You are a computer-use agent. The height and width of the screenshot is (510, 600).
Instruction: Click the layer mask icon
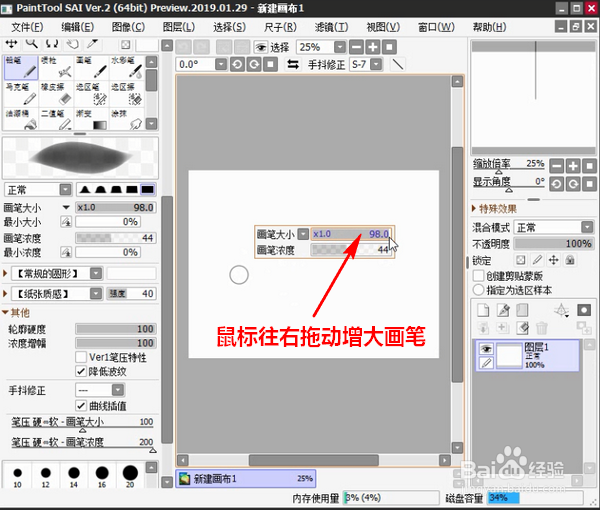pos(584,310)
